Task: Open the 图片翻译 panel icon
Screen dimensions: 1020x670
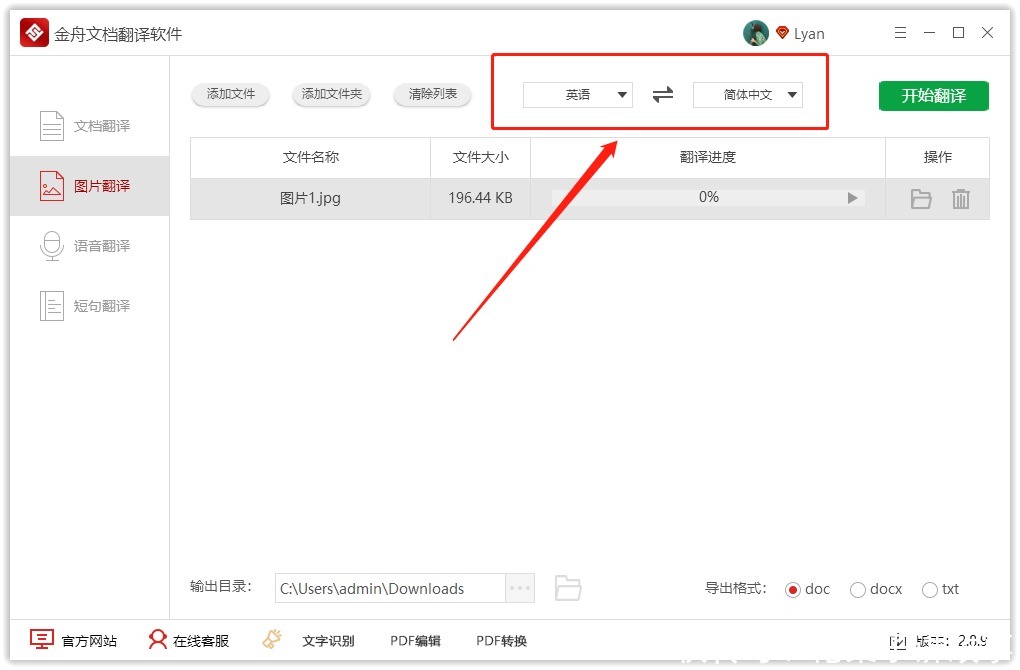Action: (50, 185)
